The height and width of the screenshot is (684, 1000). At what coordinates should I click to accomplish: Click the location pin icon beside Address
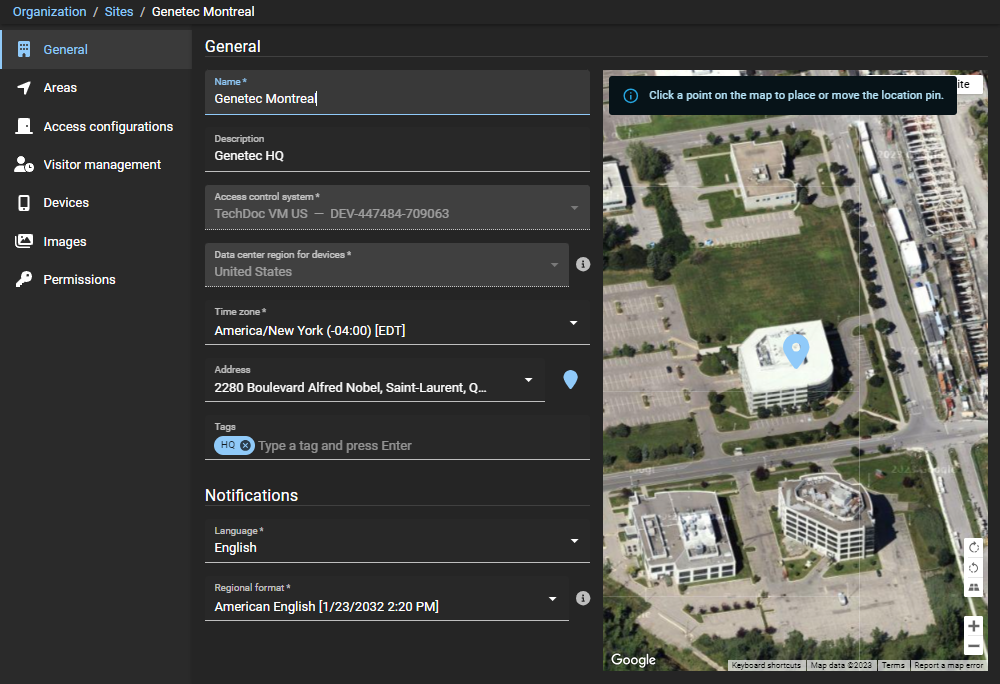[570, 380]
